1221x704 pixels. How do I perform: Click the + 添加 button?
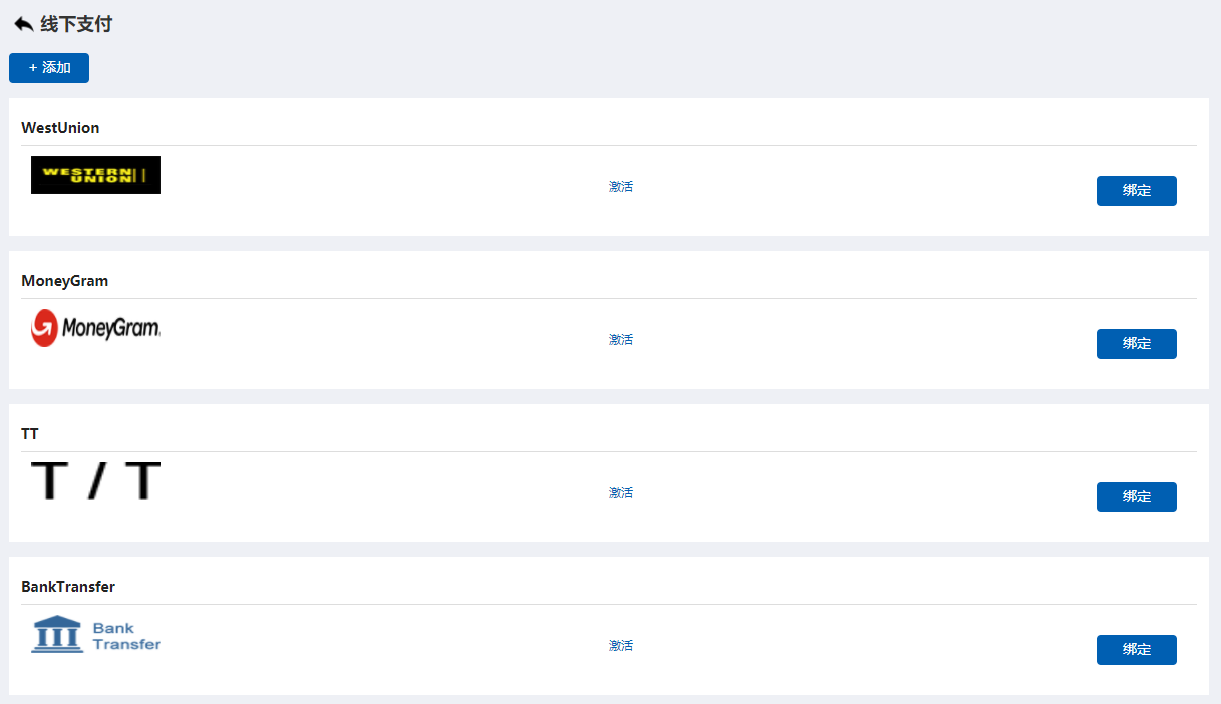click(49, 68)
